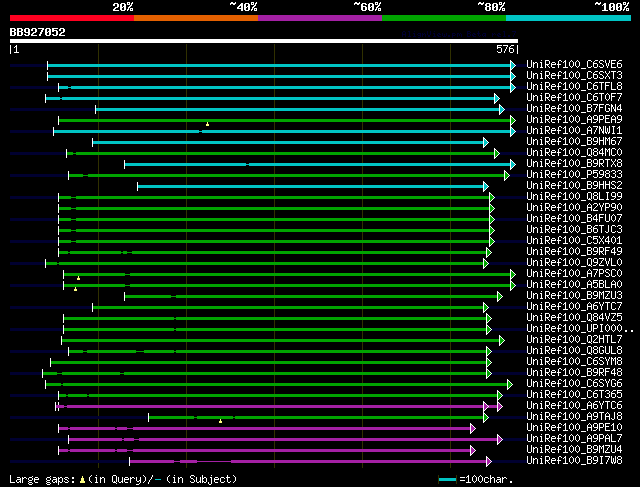The width and height of the screenshot is (640, 487).
Task: Select the UniRef100_A7NWI1 label
Action: 574,131
